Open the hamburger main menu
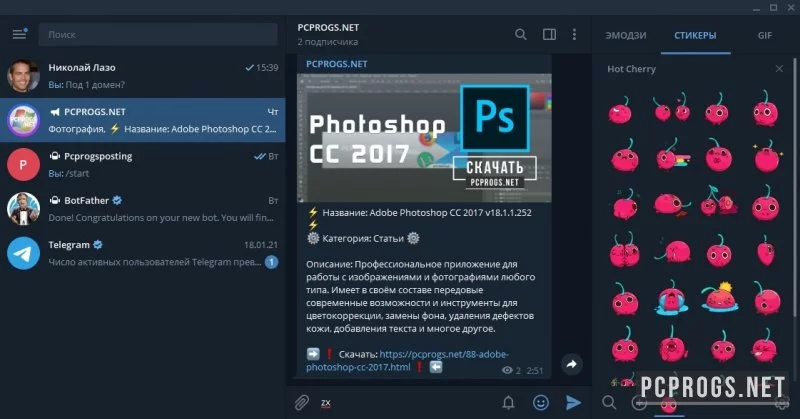This screenshot has height=419, width=800. pyautogui.click(x=19, y=34)
